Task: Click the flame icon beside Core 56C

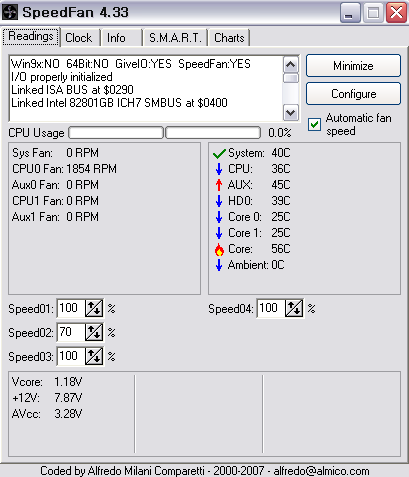Action: click(219, 249)
